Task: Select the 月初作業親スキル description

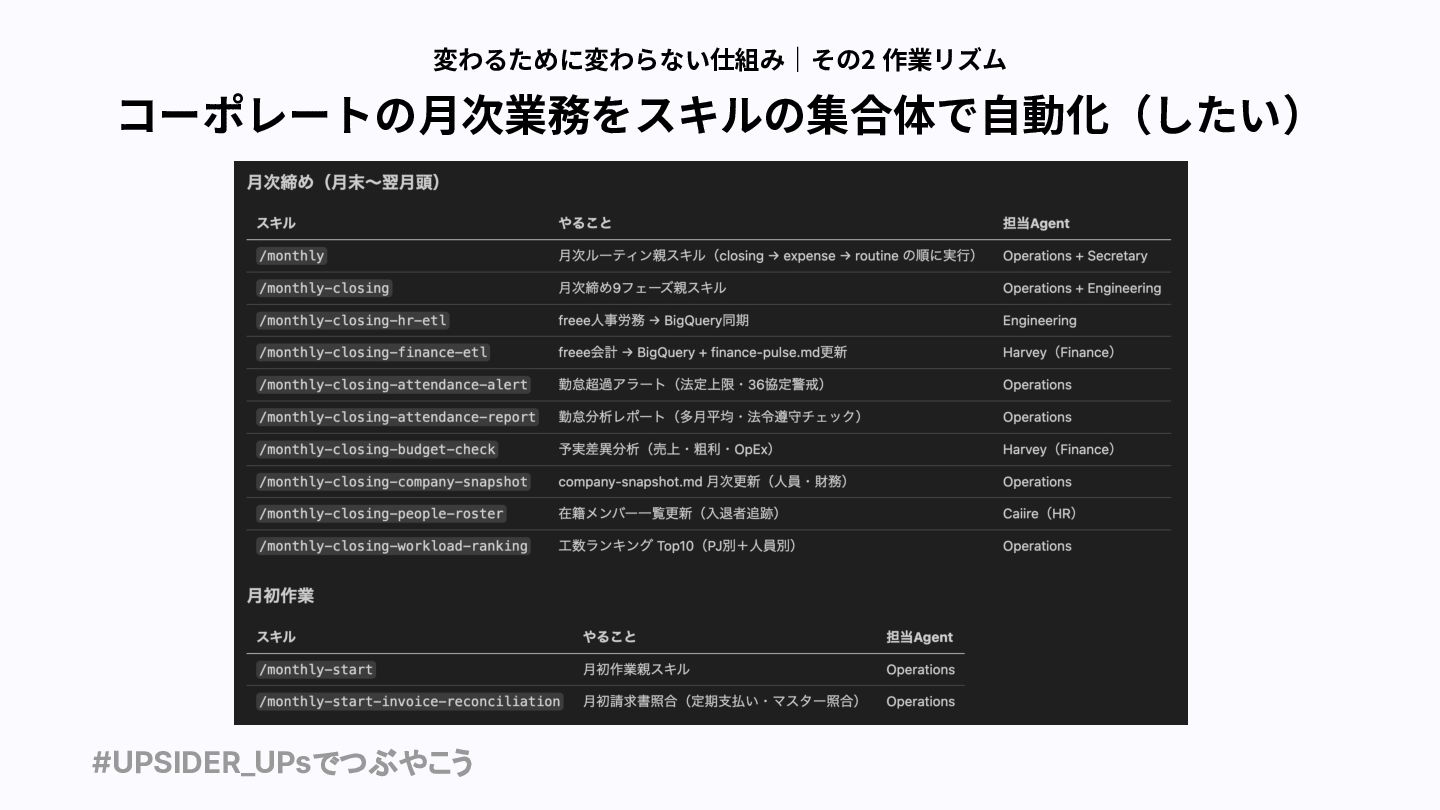Action: pyautogui.click(x=636, y=670)
